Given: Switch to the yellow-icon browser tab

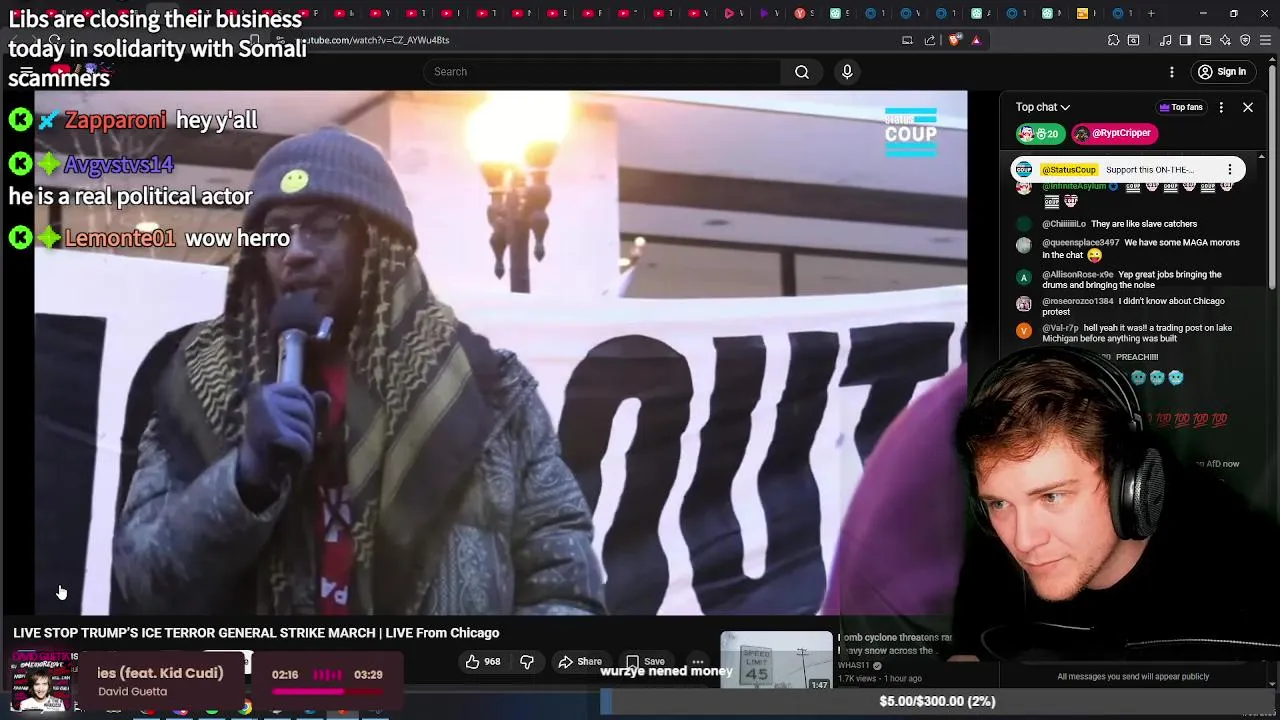Looking at the screenshot, I should point(1082,13).
